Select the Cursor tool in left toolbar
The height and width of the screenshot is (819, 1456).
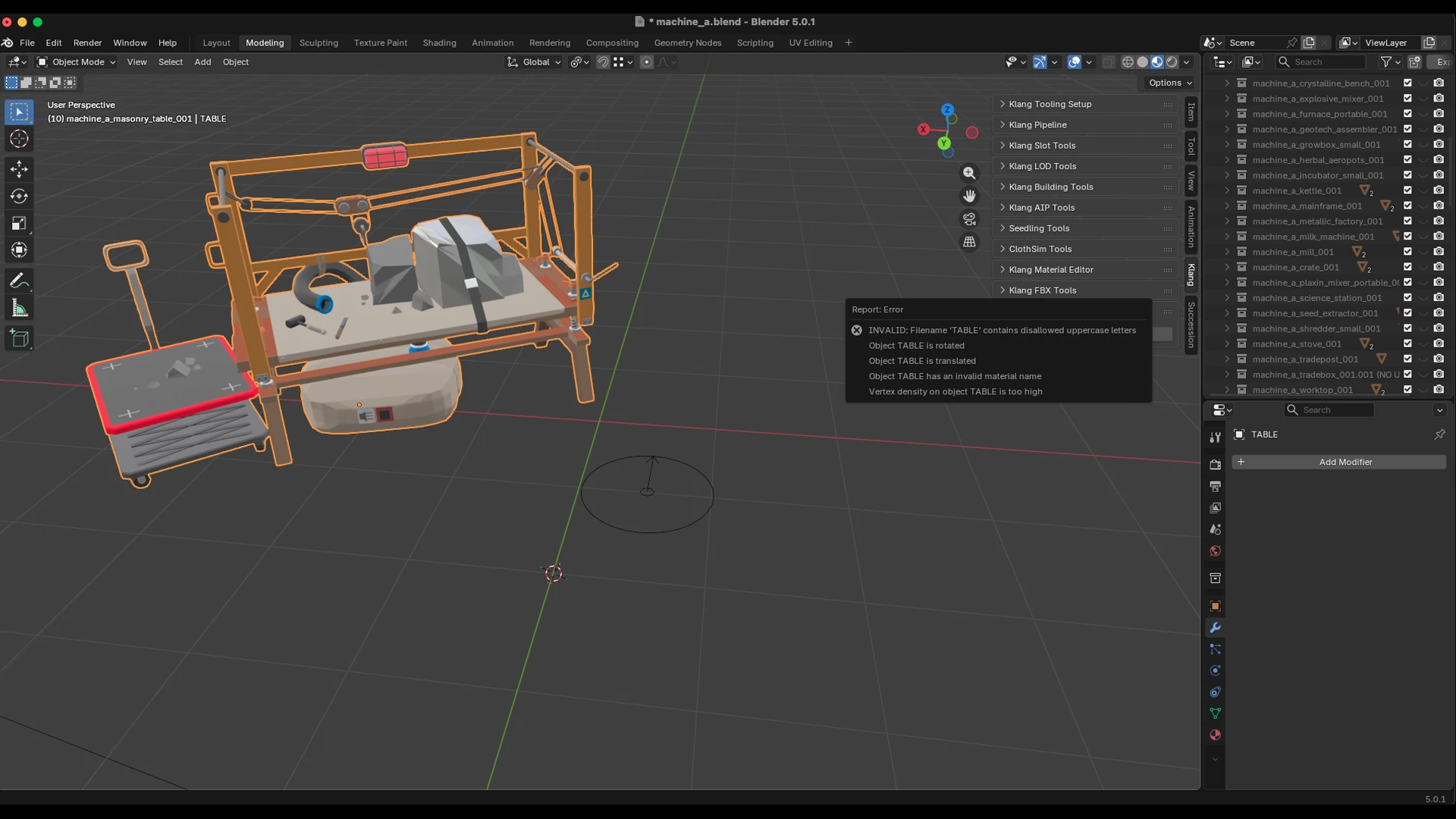(19, 139)
